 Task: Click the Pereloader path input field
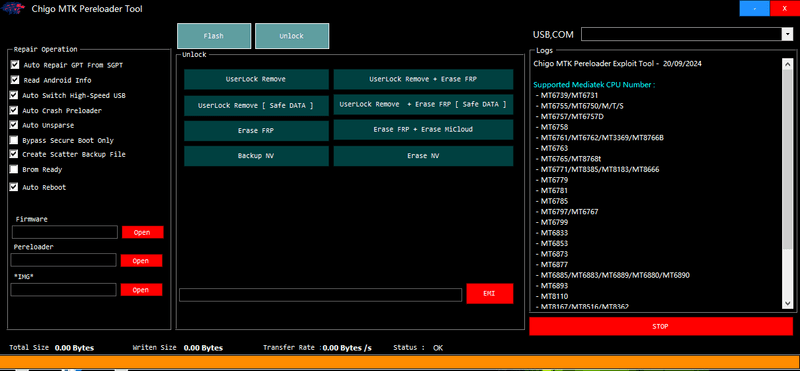(x=64, y=260)
